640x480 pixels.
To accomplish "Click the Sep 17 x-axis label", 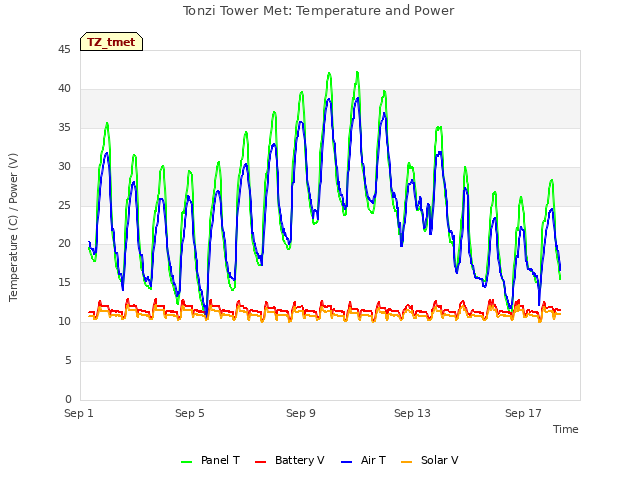I will point(523,413).
